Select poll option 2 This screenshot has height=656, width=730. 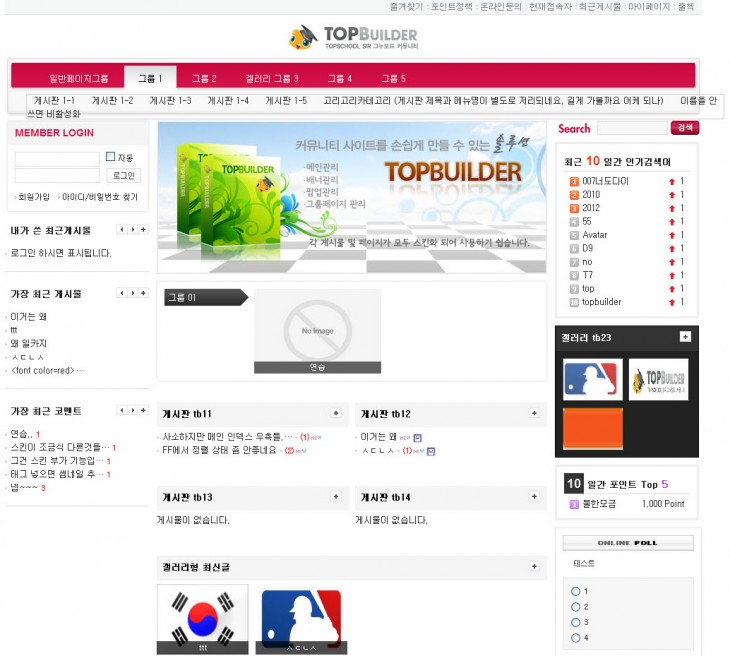(x=576, y=607)
